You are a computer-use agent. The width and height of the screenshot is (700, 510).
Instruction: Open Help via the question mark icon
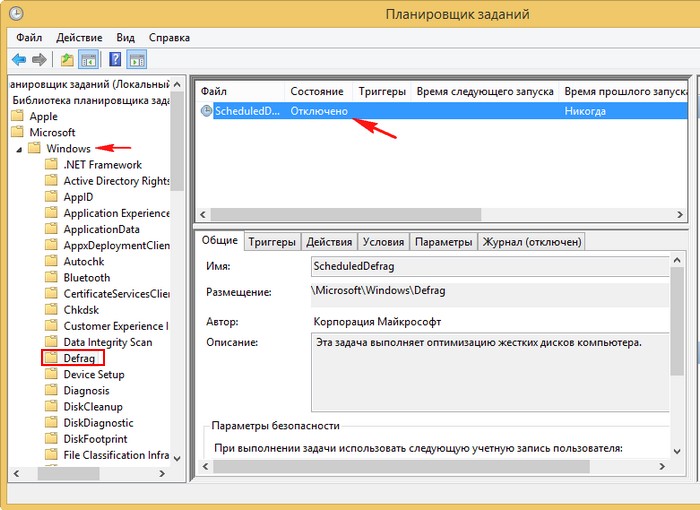coord(115,60)
